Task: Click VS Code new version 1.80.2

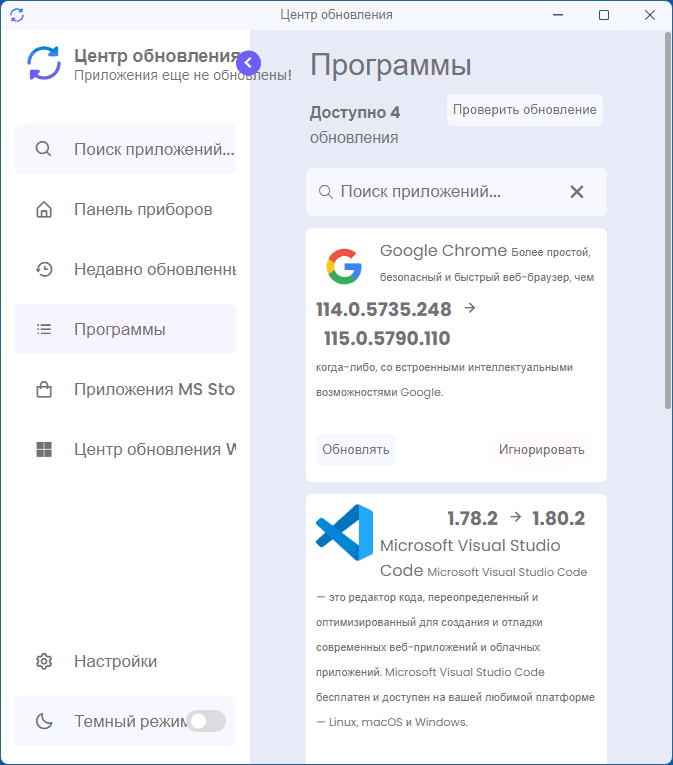Action: point(558,518)
